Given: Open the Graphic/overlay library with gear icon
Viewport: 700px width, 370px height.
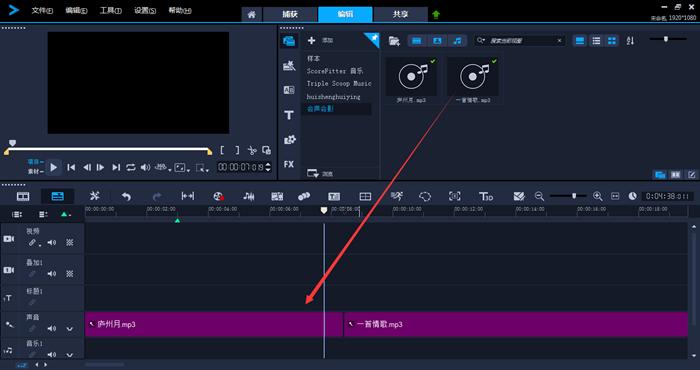Looking at the screenshot, I should click(290, 140).
